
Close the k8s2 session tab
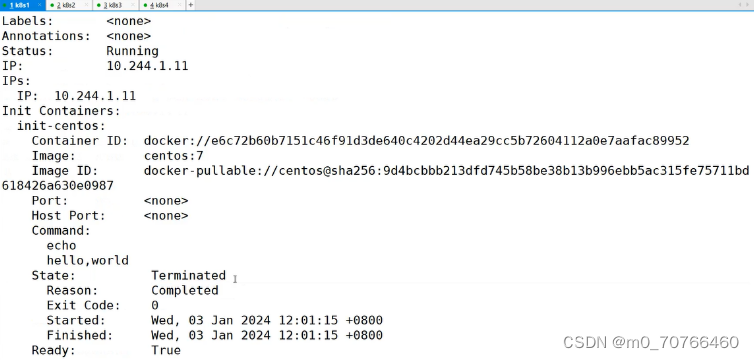[86, 5]
